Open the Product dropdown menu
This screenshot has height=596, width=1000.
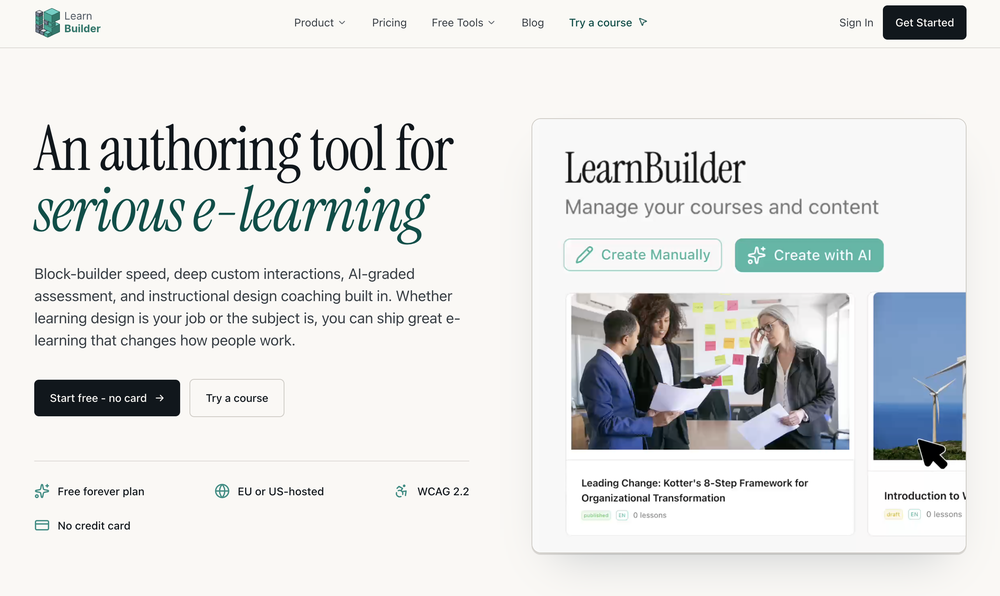coord(320,22)
